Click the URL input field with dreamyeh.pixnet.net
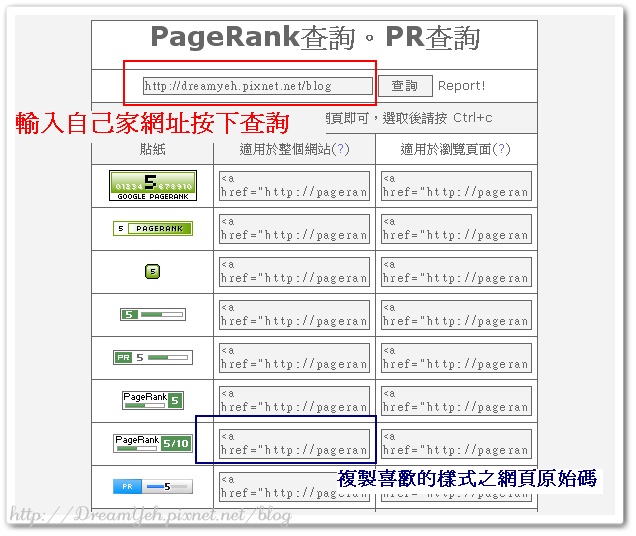The height and width of the screenshot is (536, 636). pos(258,86)
